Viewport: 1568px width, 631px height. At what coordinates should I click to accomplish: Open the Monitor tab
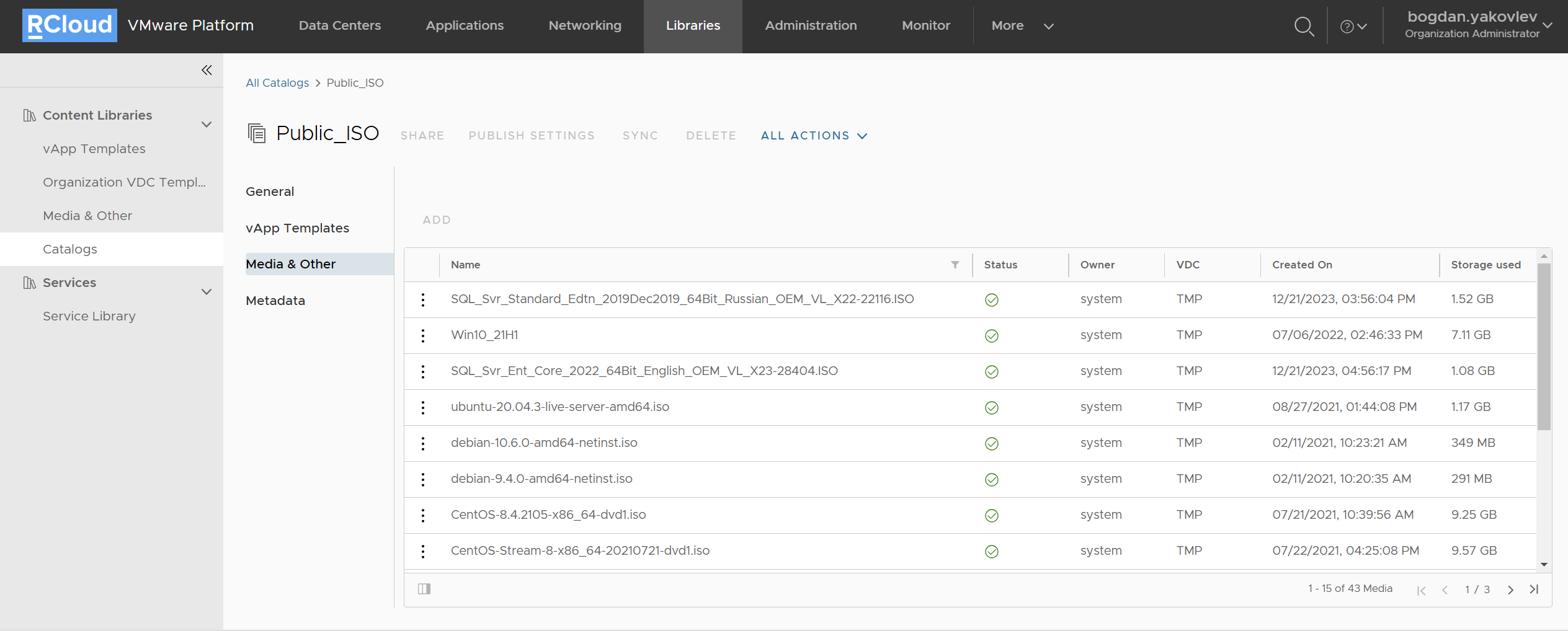pyautogui.click(x=926, y=26)
